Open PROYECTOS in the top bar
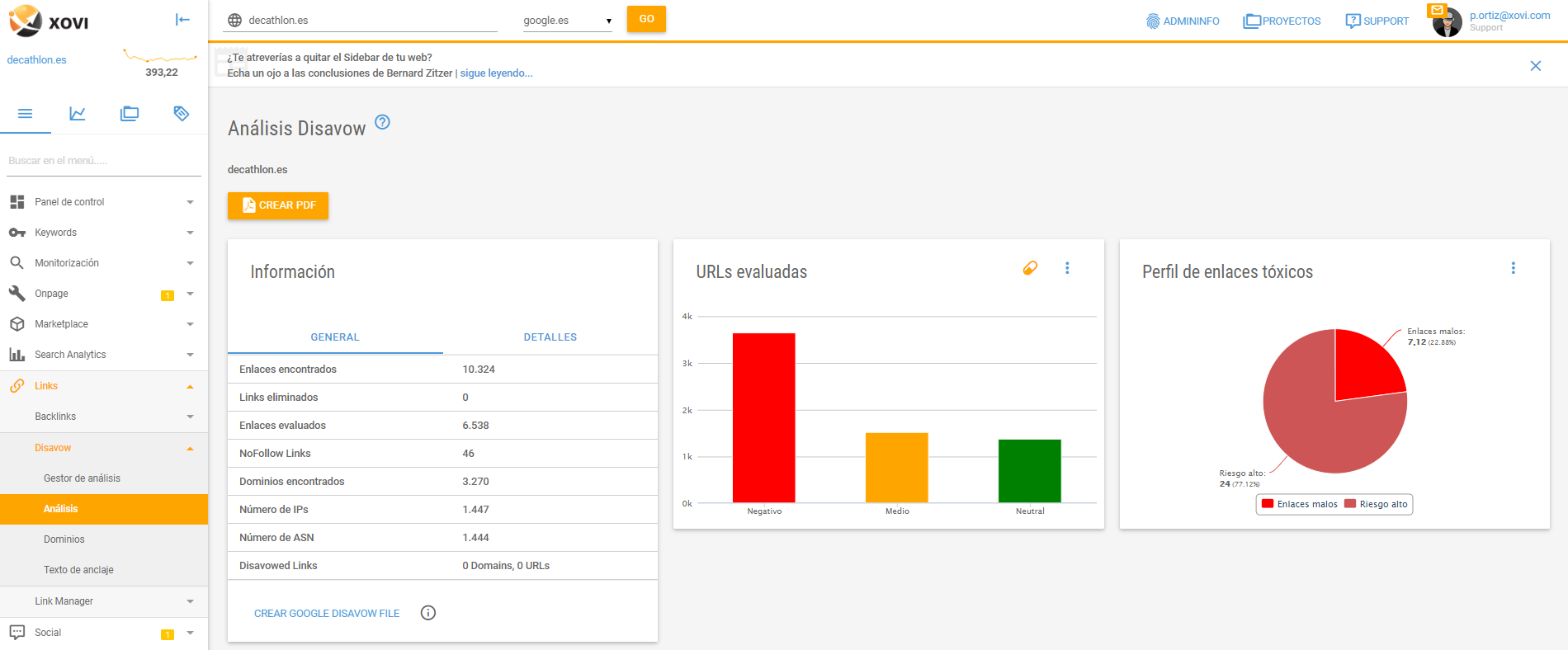Viewport: 1568px width, 650px height. coord(1282,21)
